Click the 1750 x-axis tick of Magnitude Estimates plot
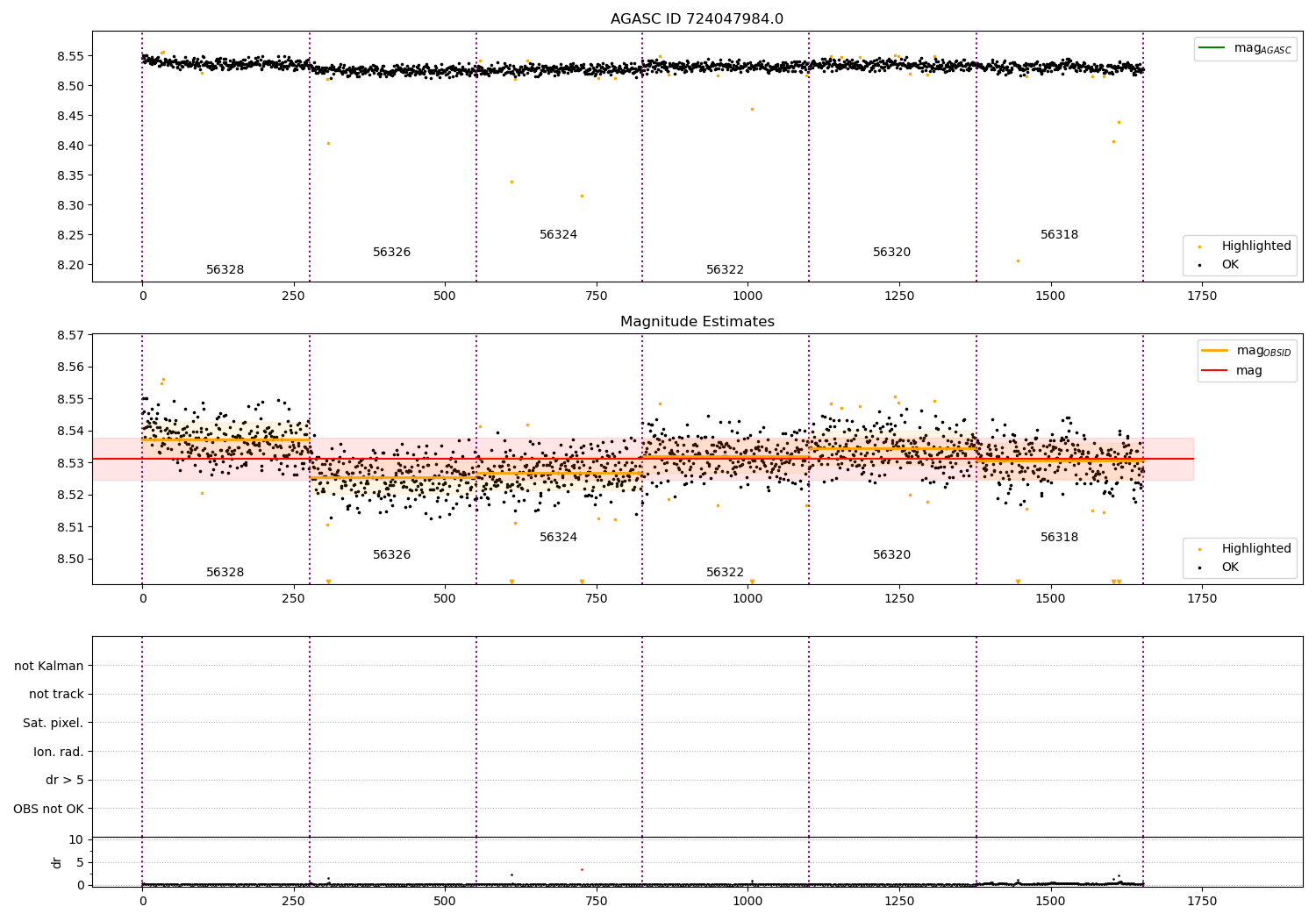The height and width of the screenshot is (921, 1316). 1202,599
